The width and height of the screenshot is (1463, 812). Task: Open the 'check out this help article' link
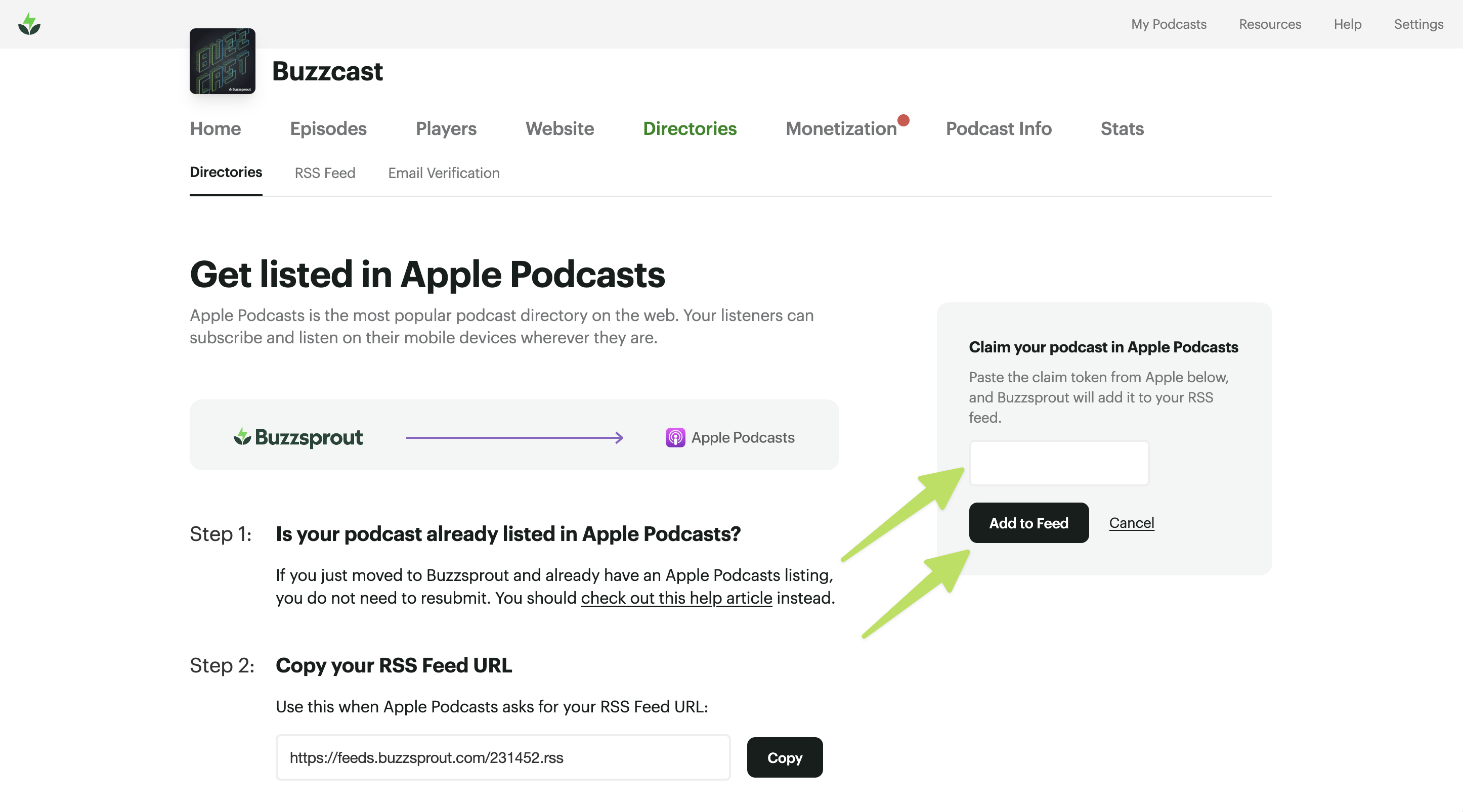pyautogui.click(x=676, y=598)
